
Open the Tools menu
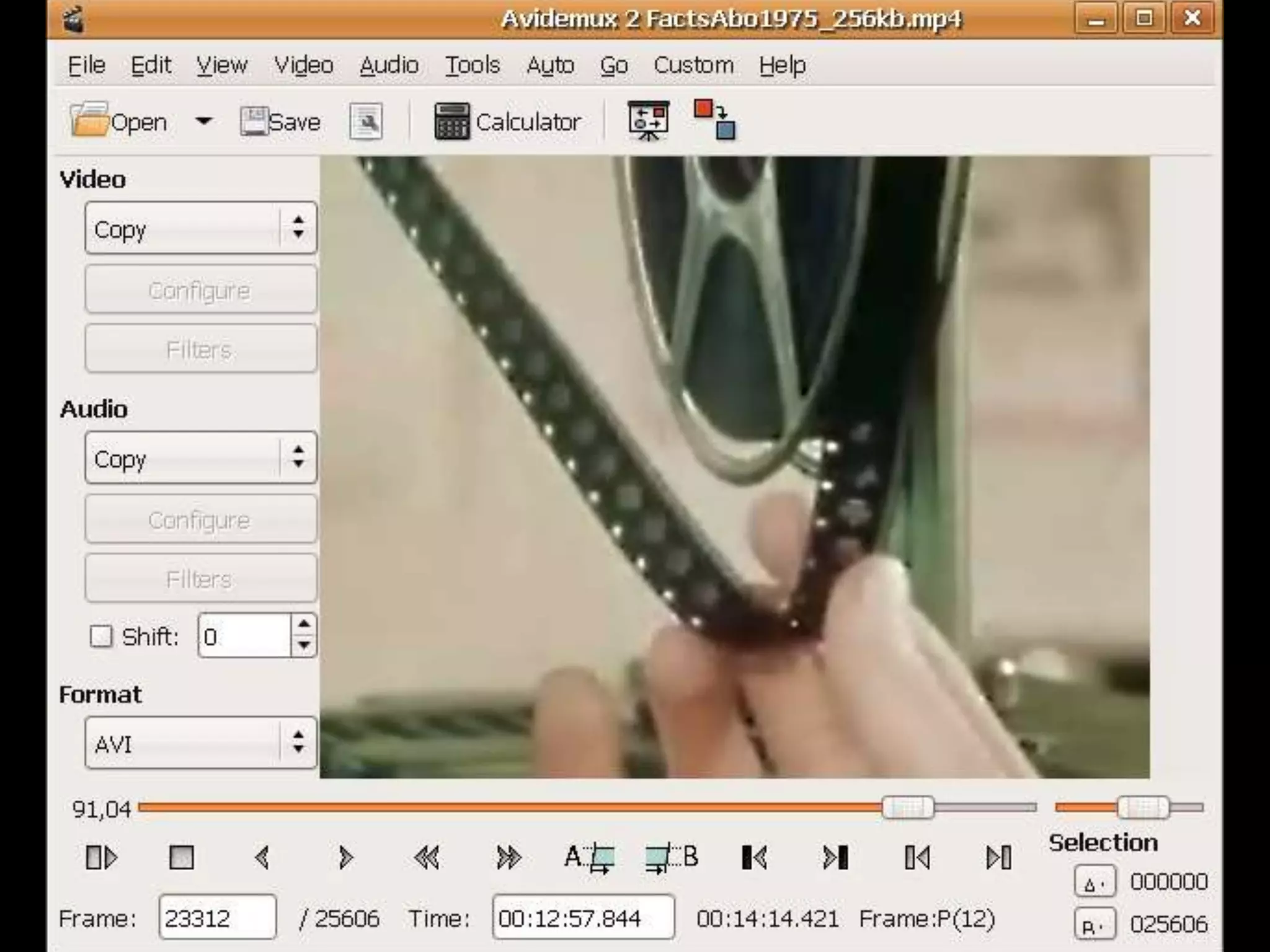(473, 64)
